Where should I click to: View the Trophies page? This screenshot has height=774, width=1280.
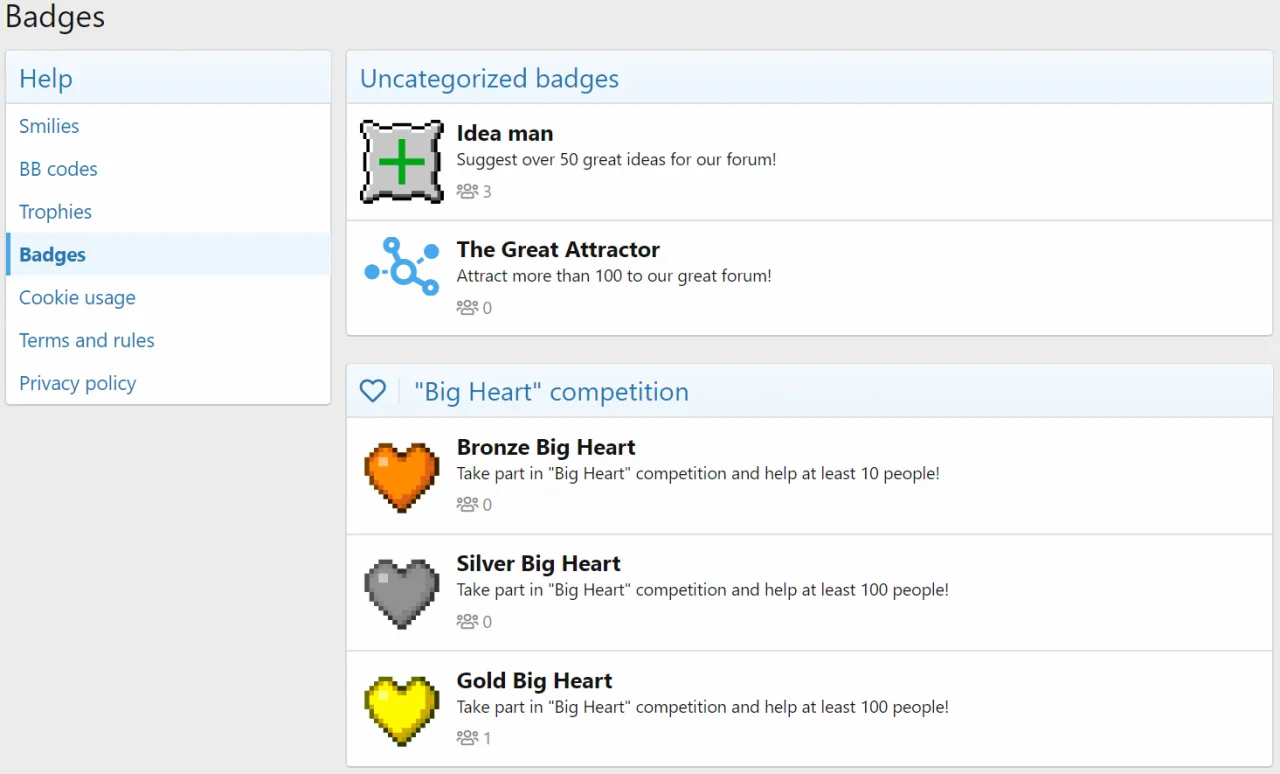(55, 212)
